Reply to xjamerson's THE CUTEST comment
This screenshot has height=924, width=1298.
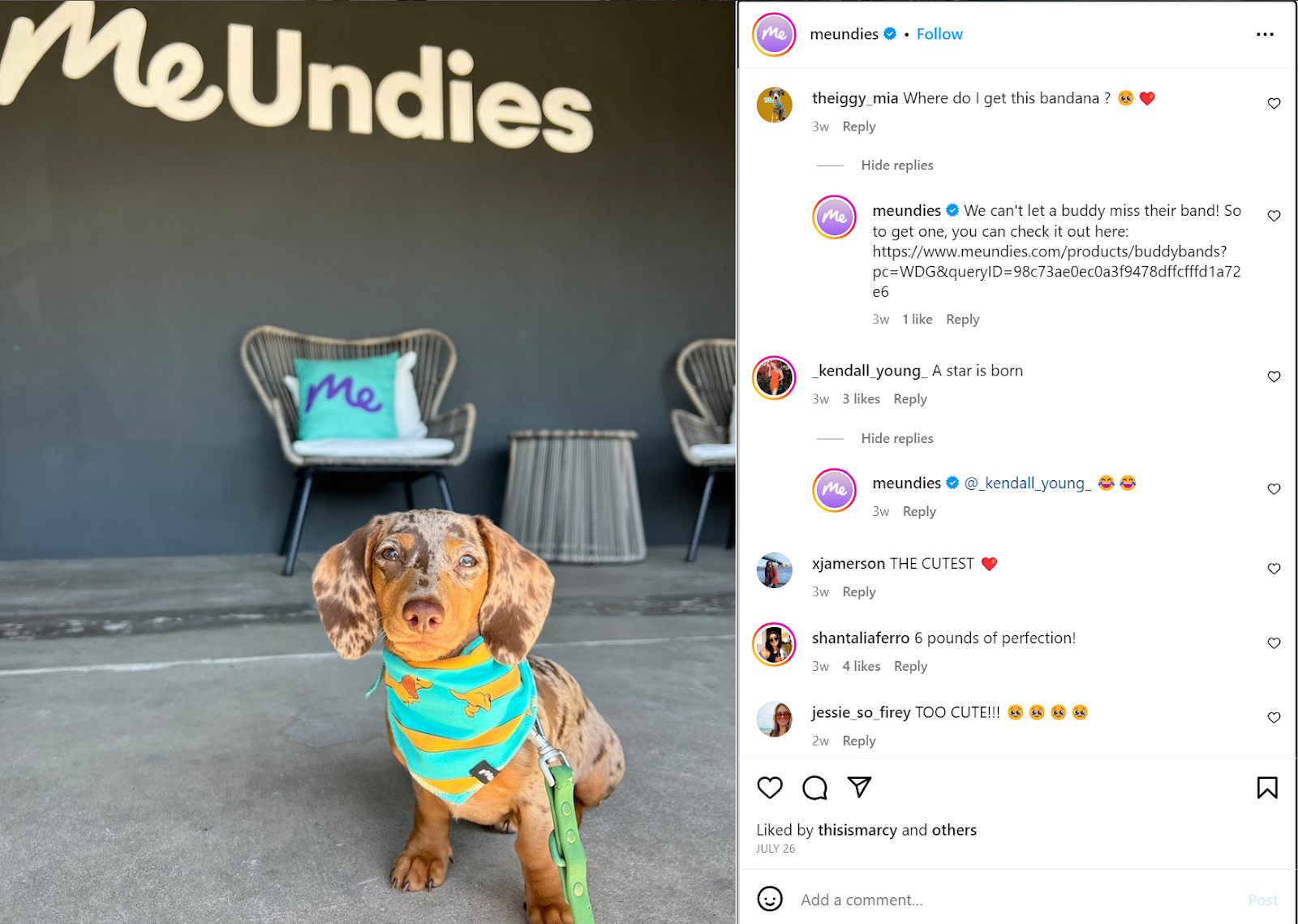(x=859, y=592)
